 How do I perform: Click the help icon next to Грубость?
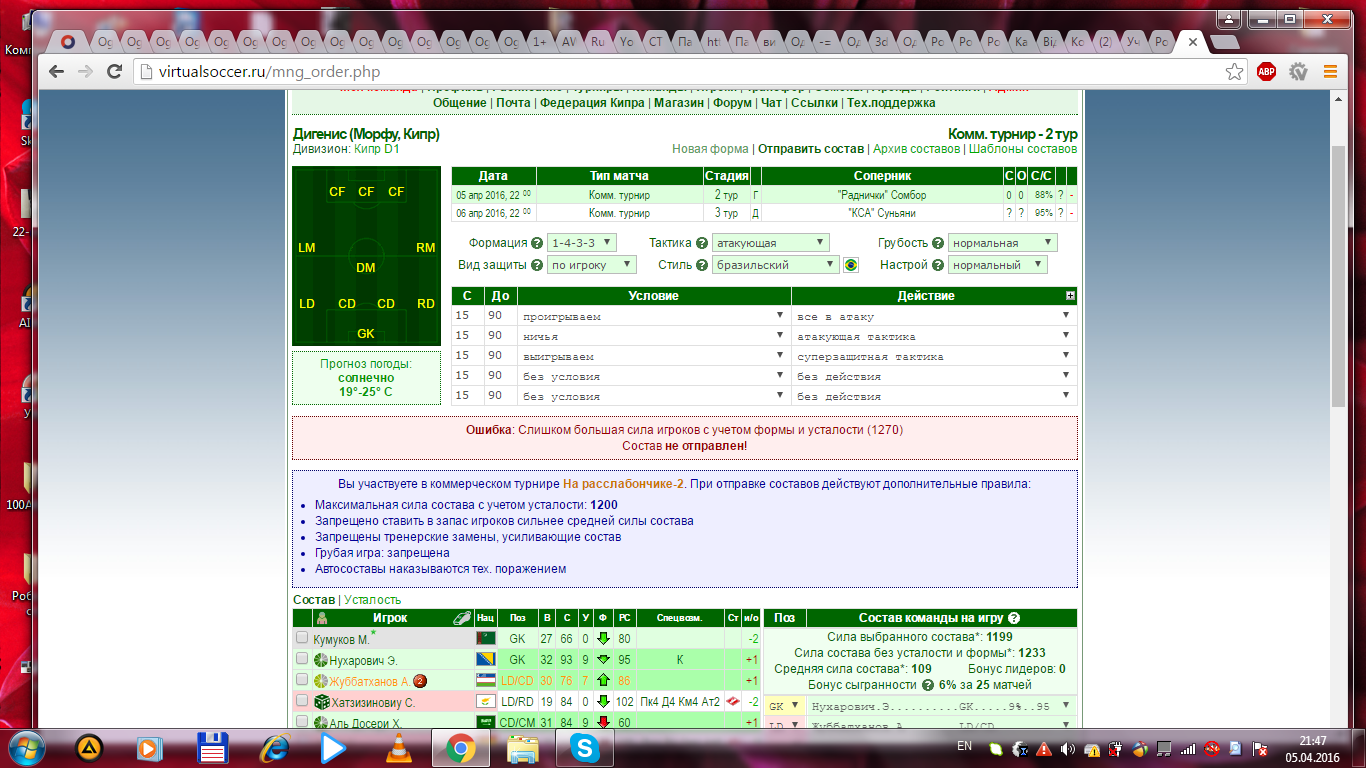[x=938, y=243]
